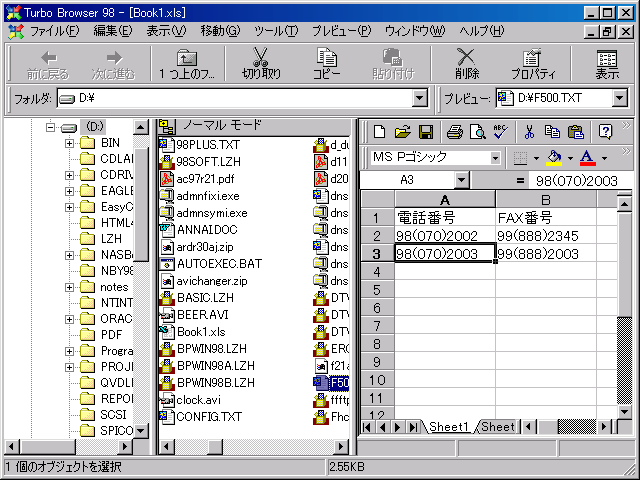Screen dimensions: 640x480
Task: Open the font color dropdown arrow
Action: coord(604,158)
